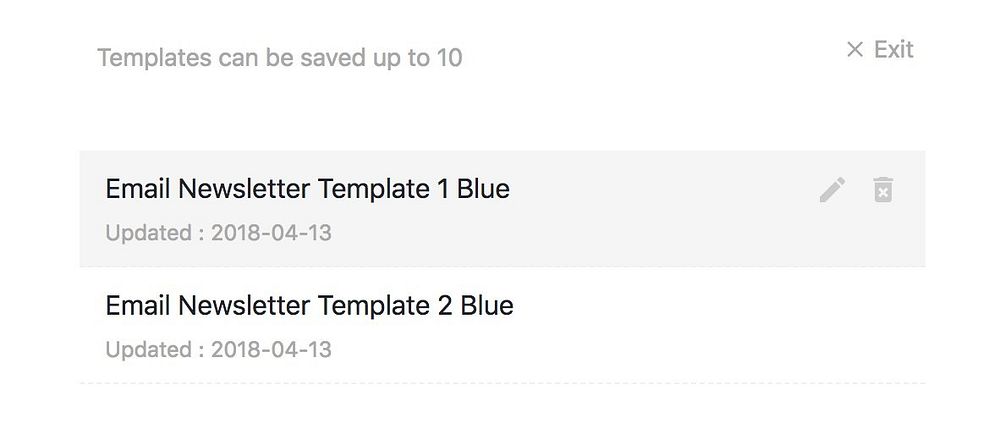Click the 'Templates can be saved up to 10' notice
Image resolution: width=1000 pixels, height=435 pixels.
[279, 57]
